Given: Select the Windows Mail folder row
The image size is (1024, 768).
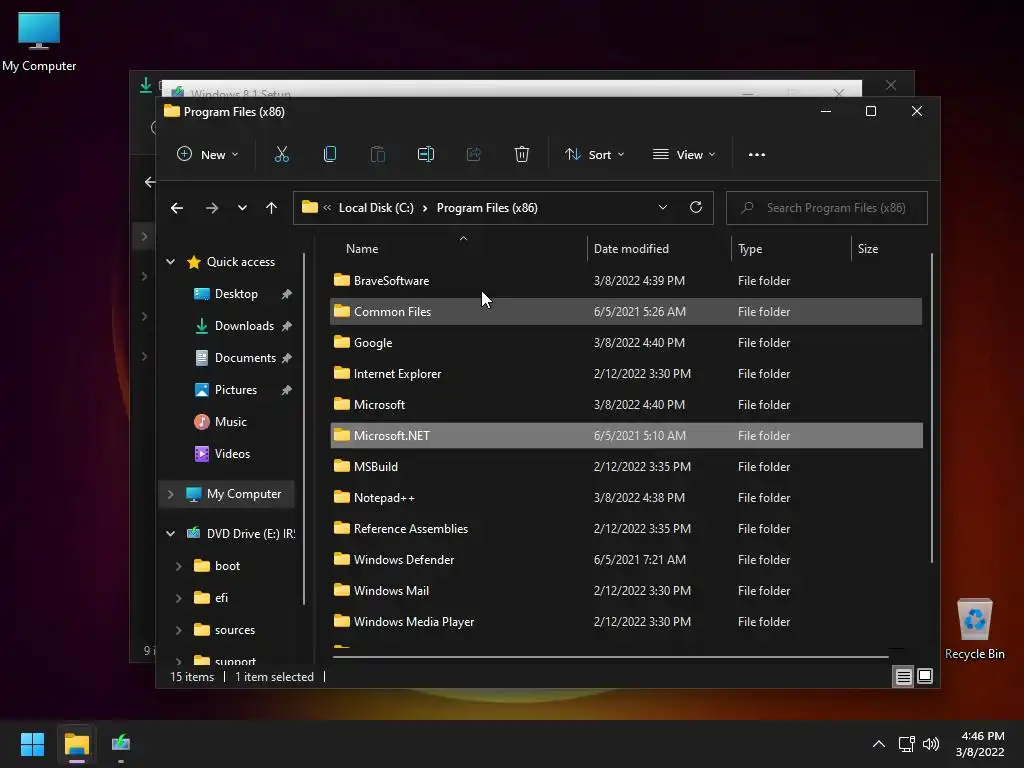Looking at the screenshot, I should (626, 590).
